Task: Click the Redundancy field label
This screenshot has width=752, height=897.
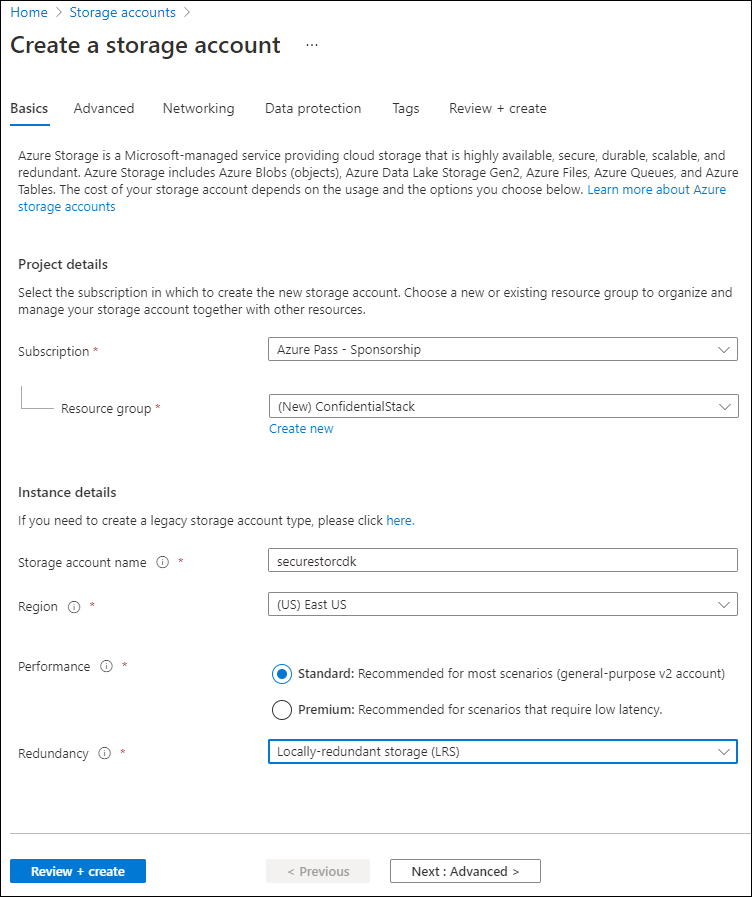Action: coord(53,753)
